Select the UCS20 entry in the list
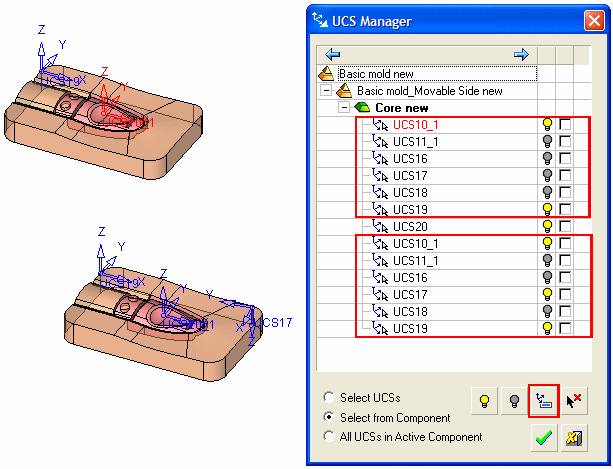The height and width of the screenshot is (469, 613). (x=410, y=227)
